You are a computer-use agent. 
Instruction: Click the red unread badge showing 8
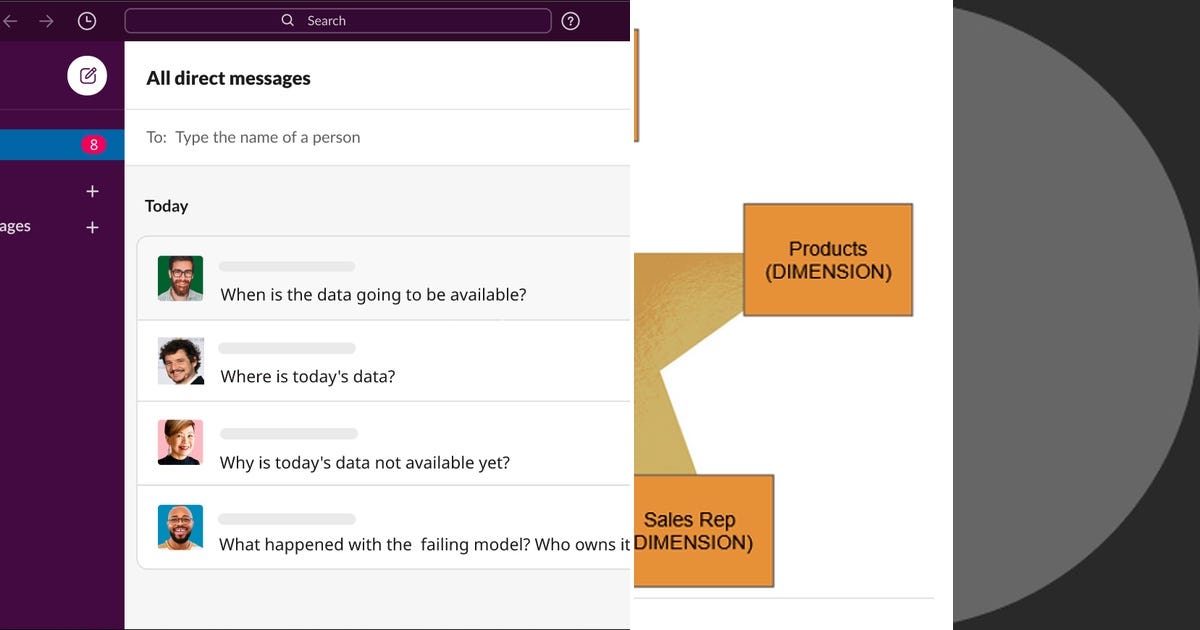click(94, 145)
